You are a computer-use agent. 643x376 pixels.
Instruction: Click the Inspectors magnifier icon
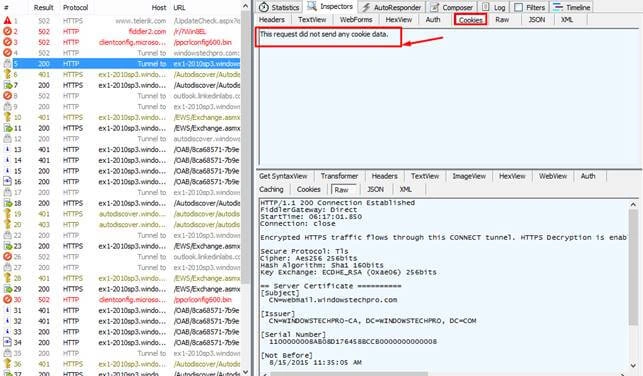coord(312,6)
